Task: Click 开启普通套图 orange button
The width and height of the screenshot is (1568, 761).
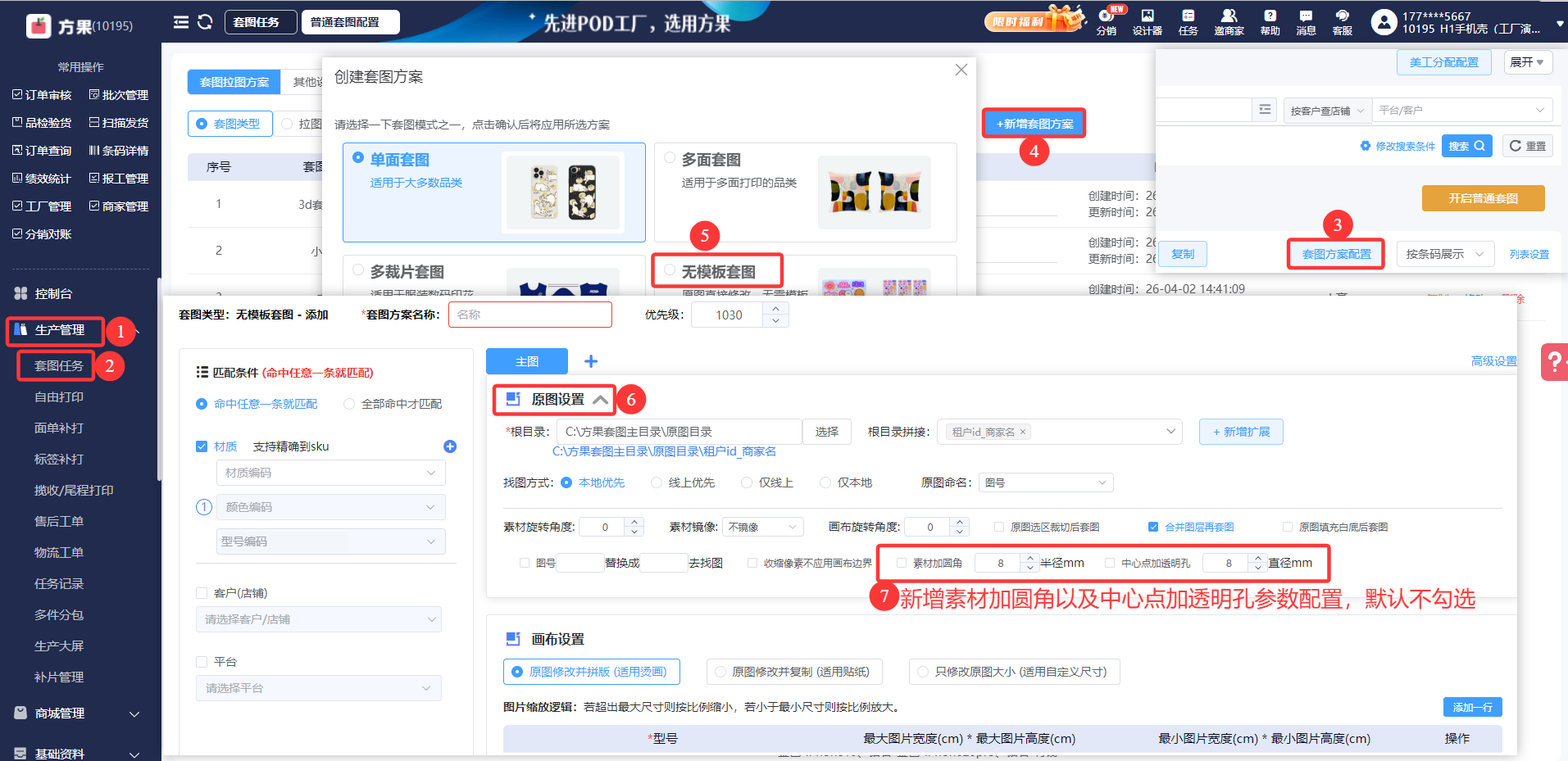Action: [x=1484, y=198]
